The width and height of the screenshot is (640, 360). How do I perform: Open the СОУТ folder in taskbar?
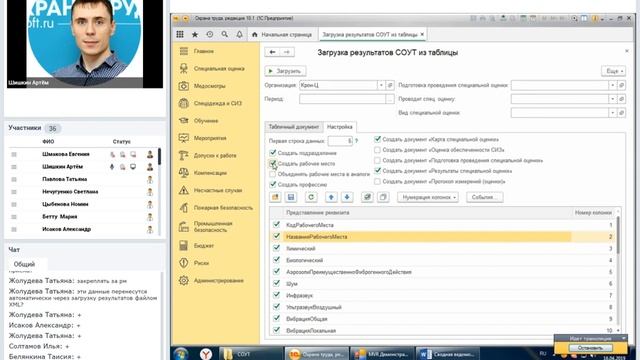(251, 354)
